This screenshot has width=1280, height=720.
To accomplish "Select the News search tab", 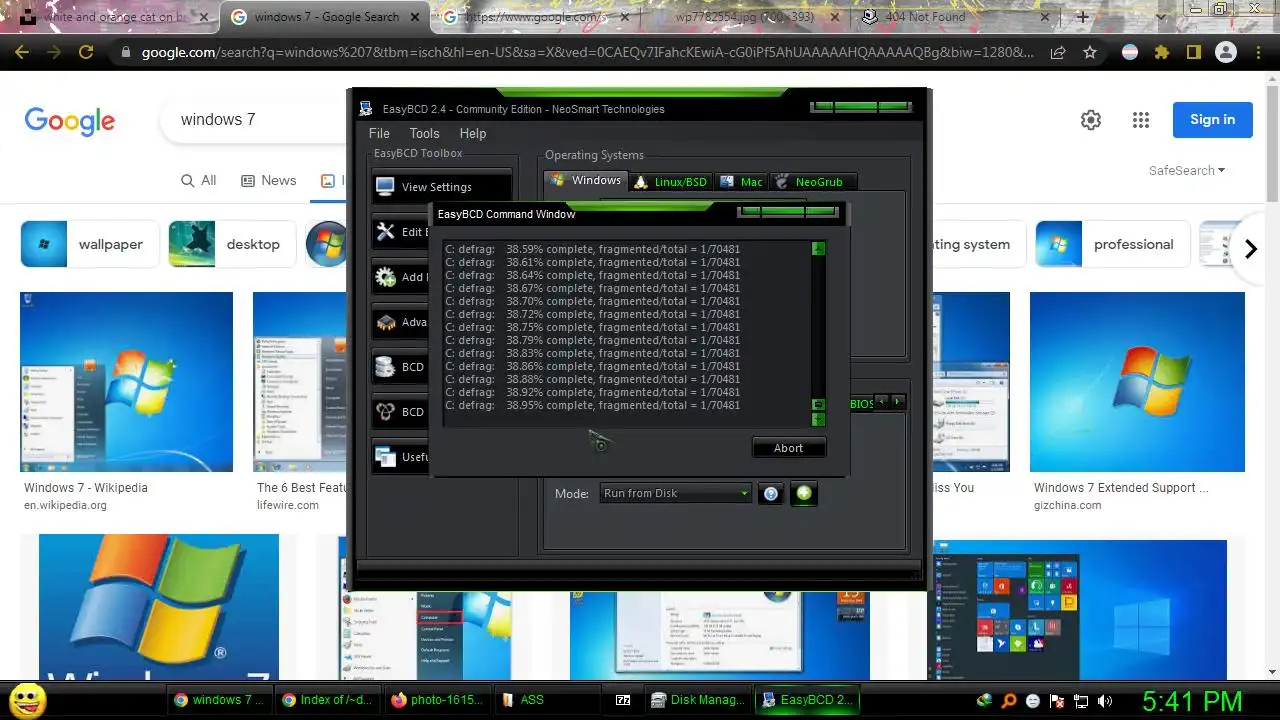I will (x=269, y=180).
